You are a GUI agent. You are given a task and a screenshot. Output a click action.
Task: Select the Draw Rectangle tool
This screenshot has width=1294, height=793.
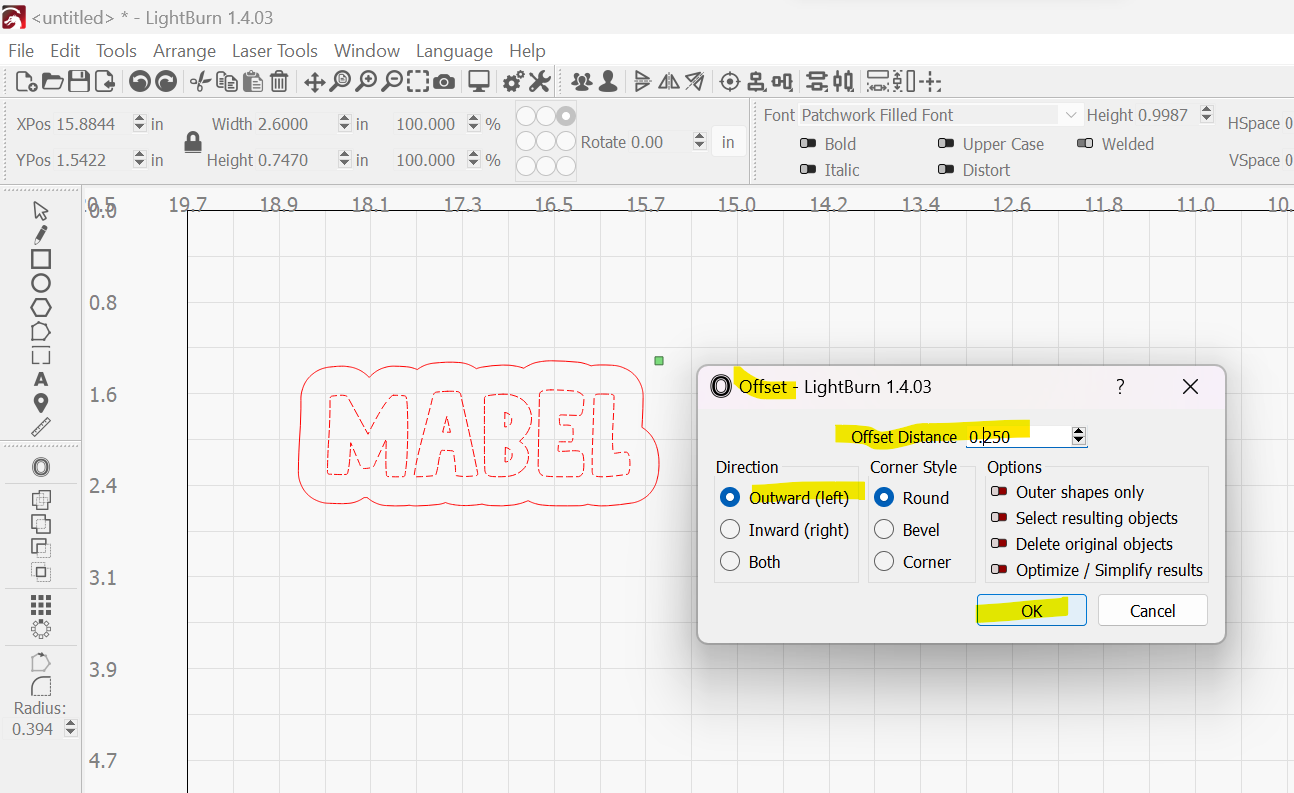coord(41,259)
